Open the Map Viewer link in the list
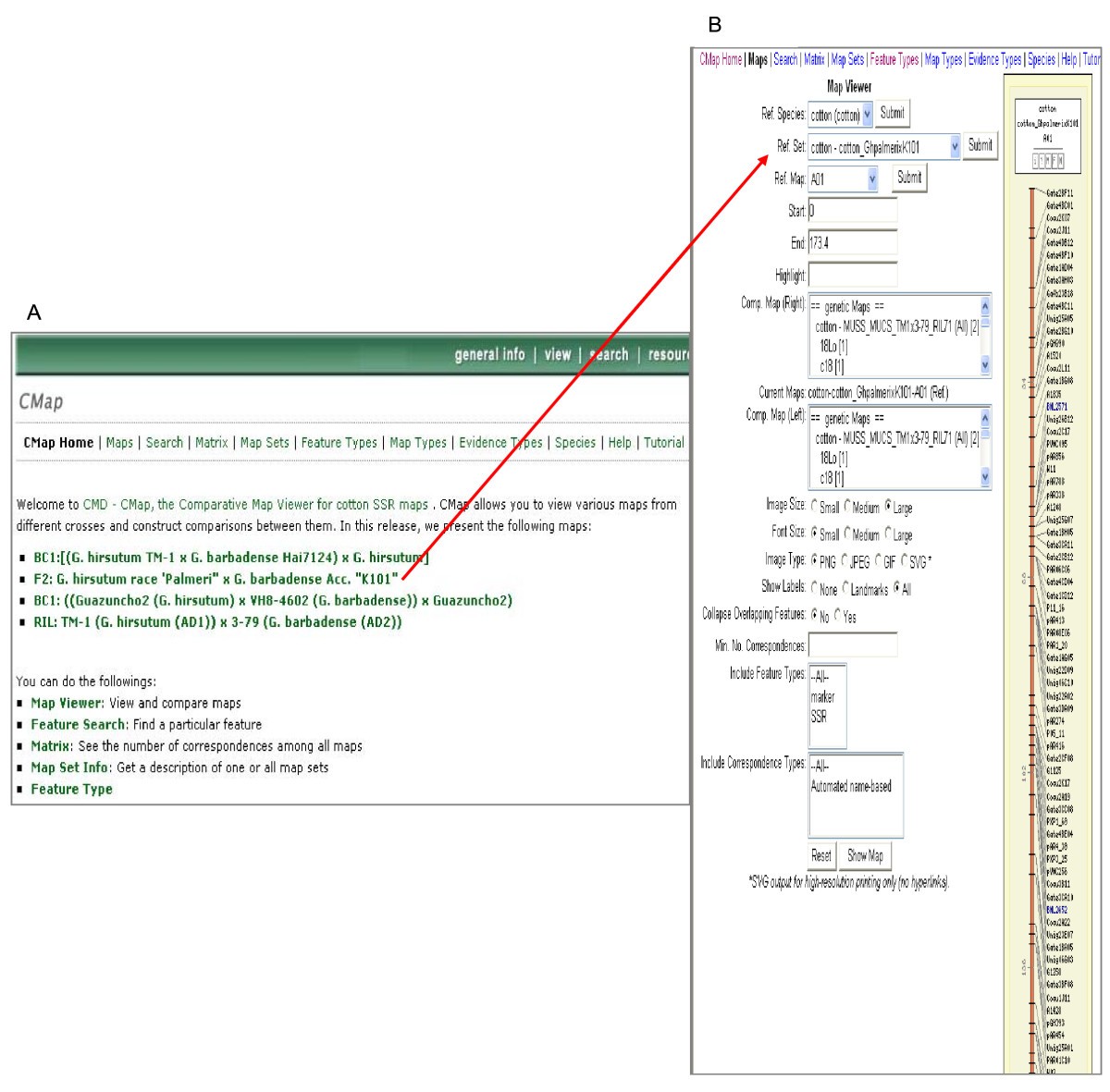 coord(67,703)
